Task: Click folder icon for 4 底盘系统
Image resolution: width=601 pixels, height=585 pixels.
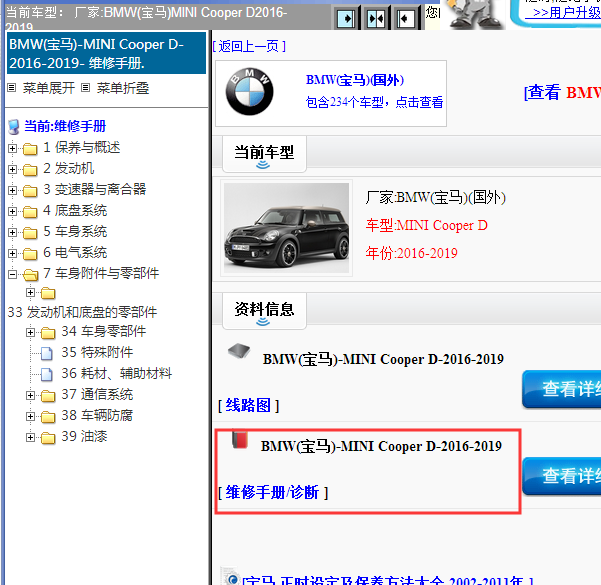Action: (30, 212)
